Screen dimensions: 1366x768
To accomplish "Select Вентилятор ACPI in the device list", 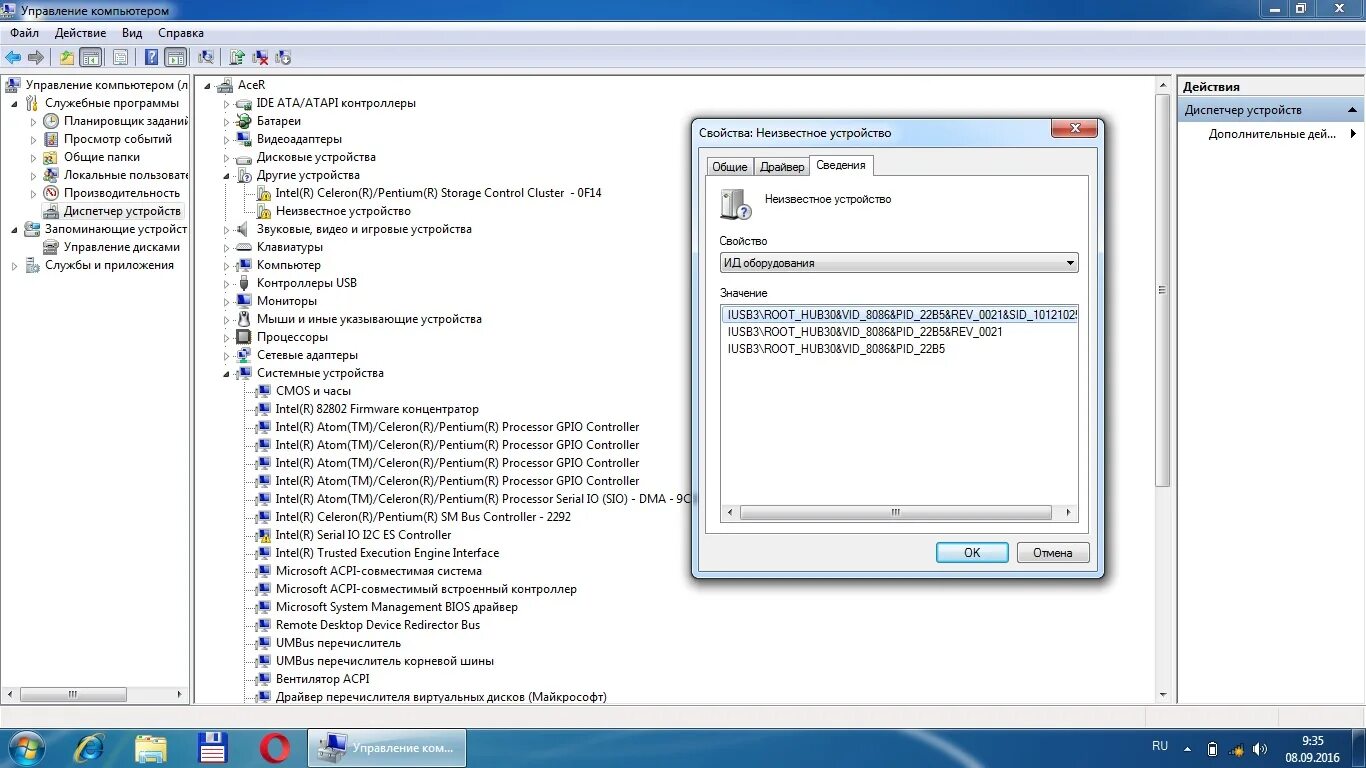I will tap(322, 679).
